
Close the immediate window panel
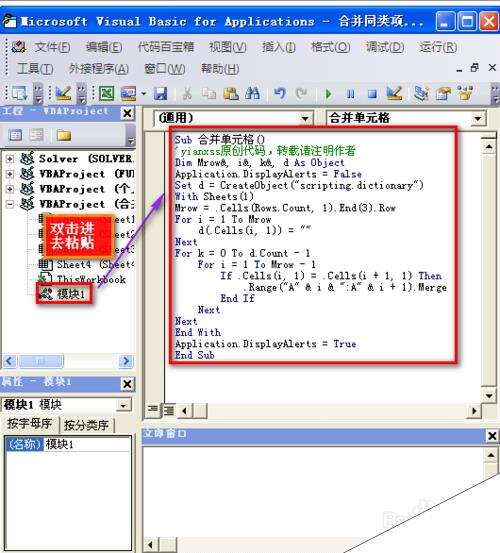[x=492, y=436]
